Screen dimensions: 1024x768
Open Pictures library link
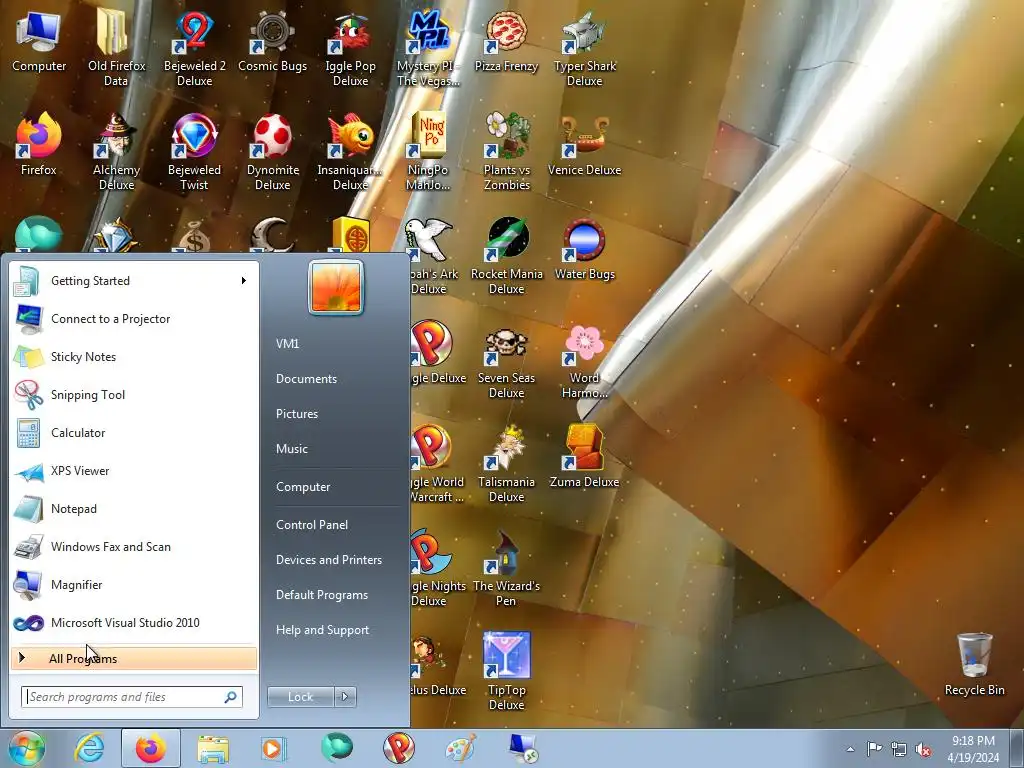296,414
